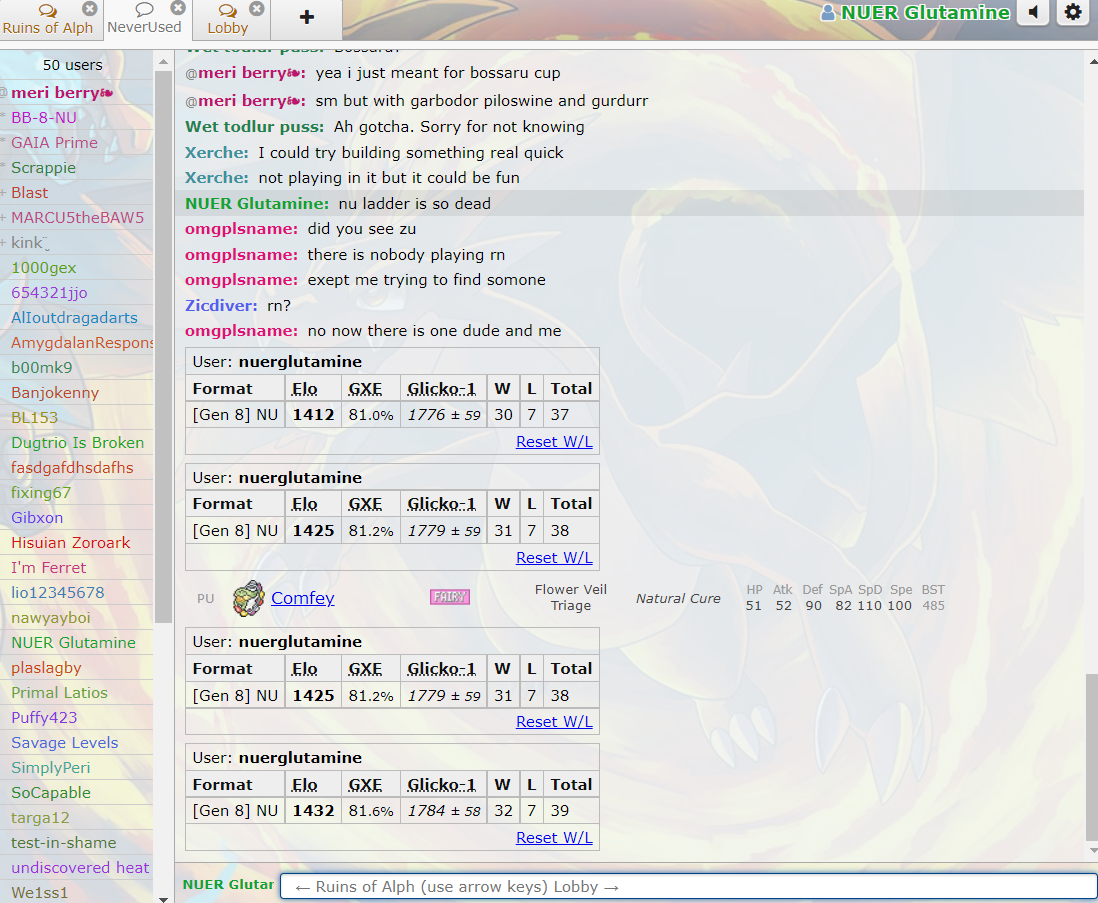Click the 50 users count header
Screen dimensions: 1098x903
[73, 65]
